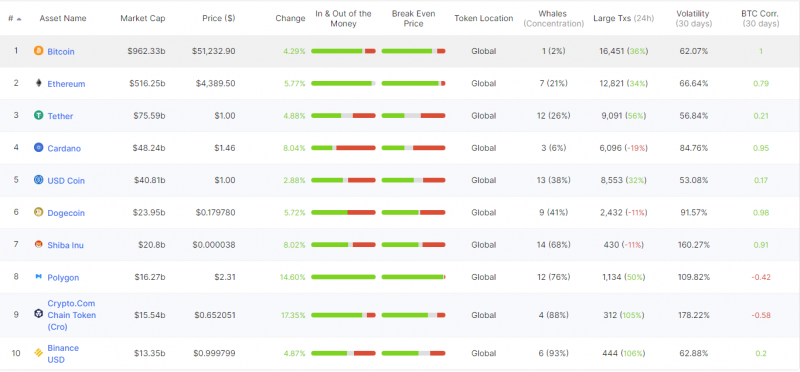Click the Cardano coin icon
The width and height of the screenshot is (800, 372).
click(38, 147)
